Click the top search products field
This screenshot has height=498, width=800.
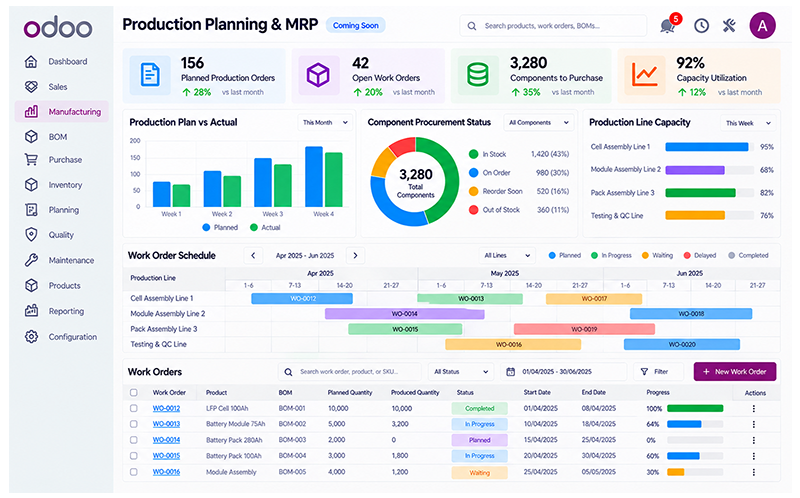553,26
